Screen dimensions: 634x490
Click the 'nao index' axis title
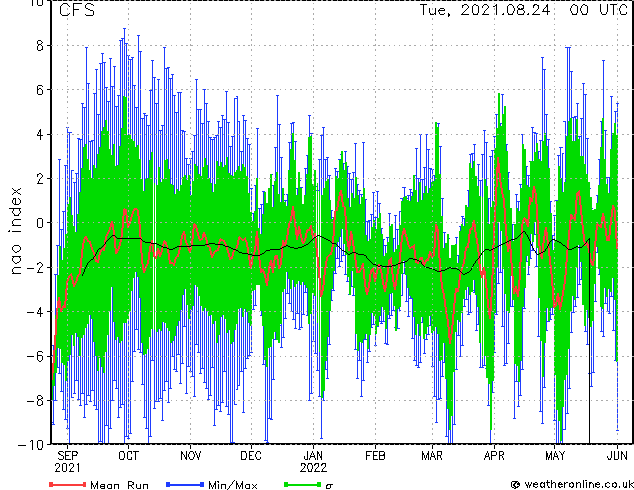(15, 231)
